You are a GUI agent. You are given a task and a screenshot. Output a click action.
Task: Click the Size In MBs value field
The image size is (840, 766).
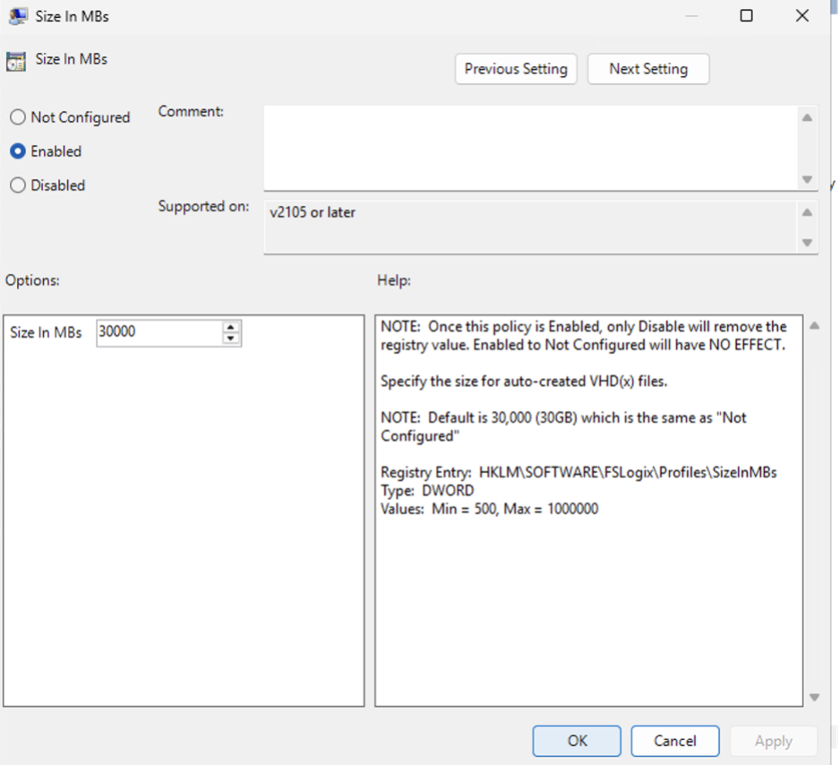(159, 333)
